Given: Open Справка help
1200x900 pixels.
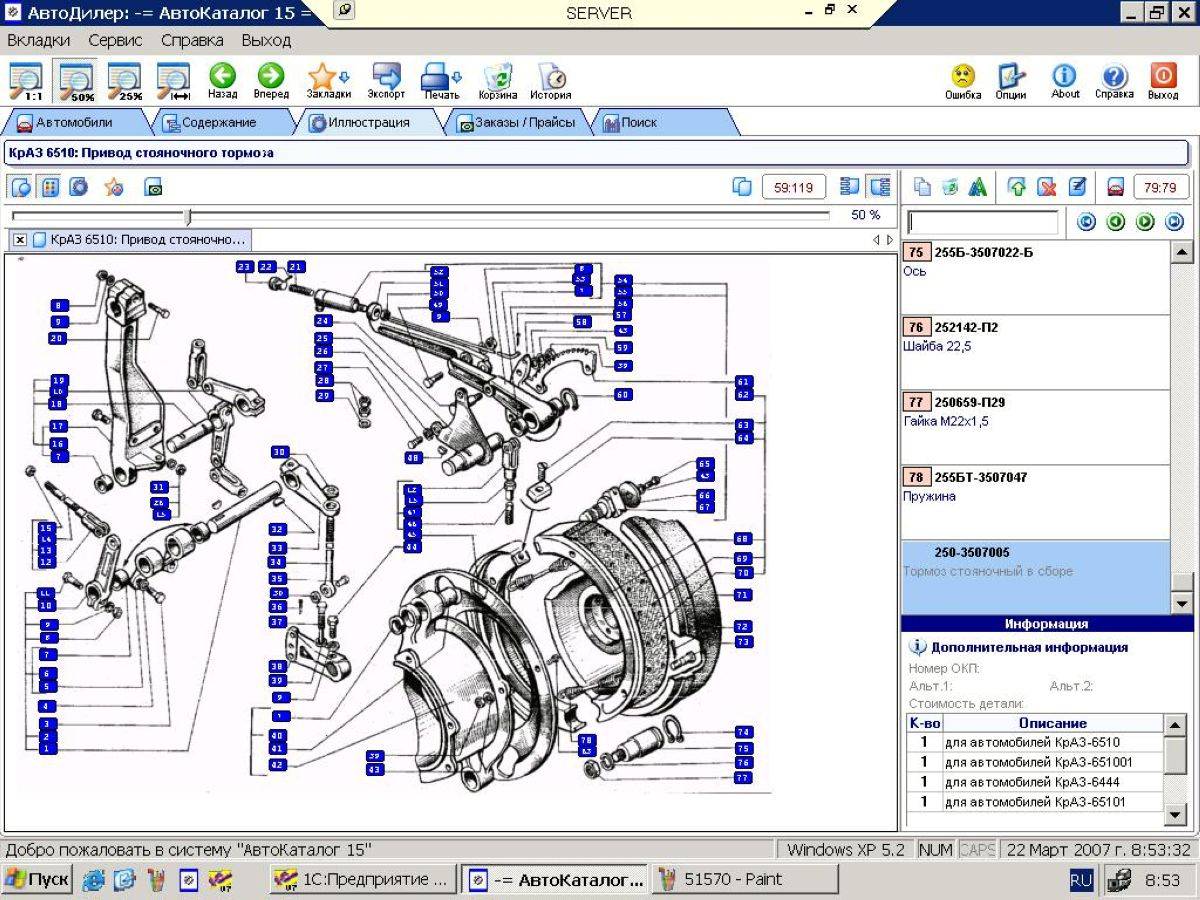Looking at the screenshot, I should tap(1114, 81).
